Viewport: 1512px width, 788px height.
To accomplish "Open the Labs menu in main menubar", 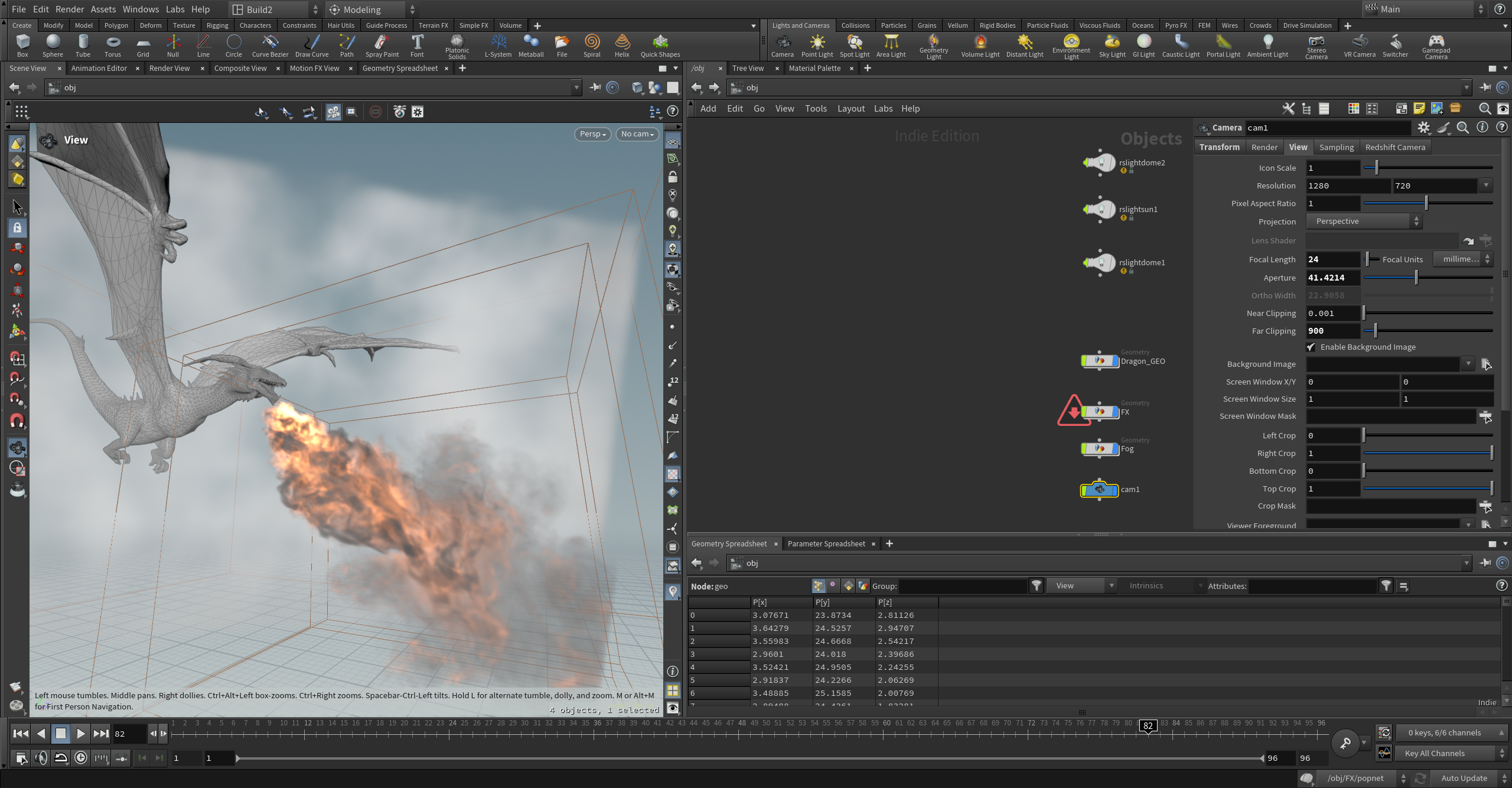I will 175,9.
